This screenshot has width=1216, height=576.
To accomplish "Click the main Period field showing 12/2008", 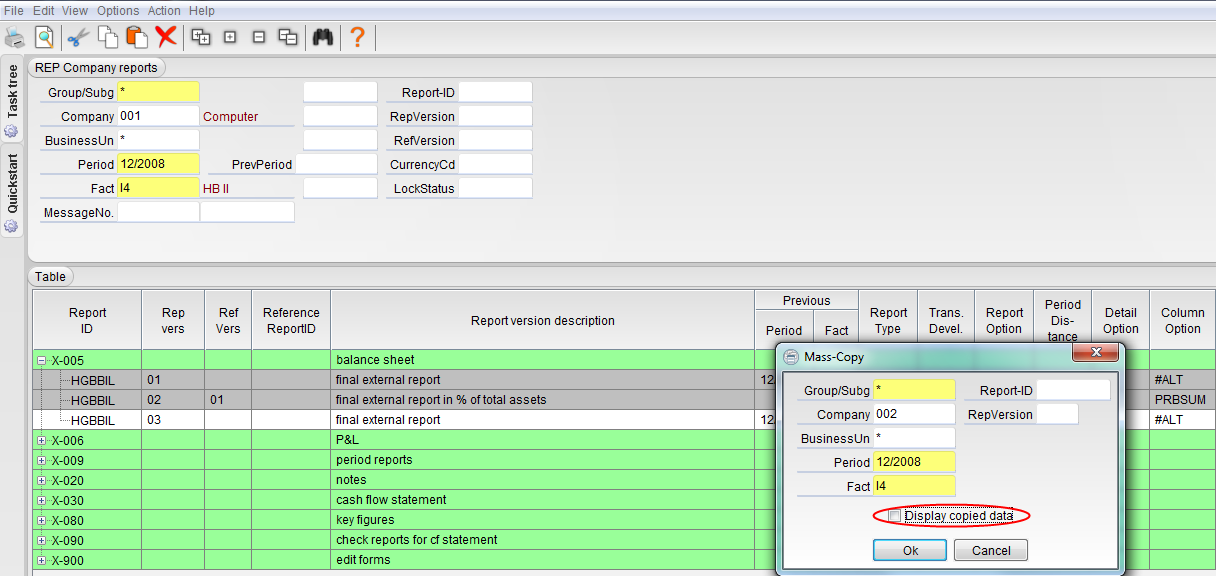I will [x=158, y=164].
